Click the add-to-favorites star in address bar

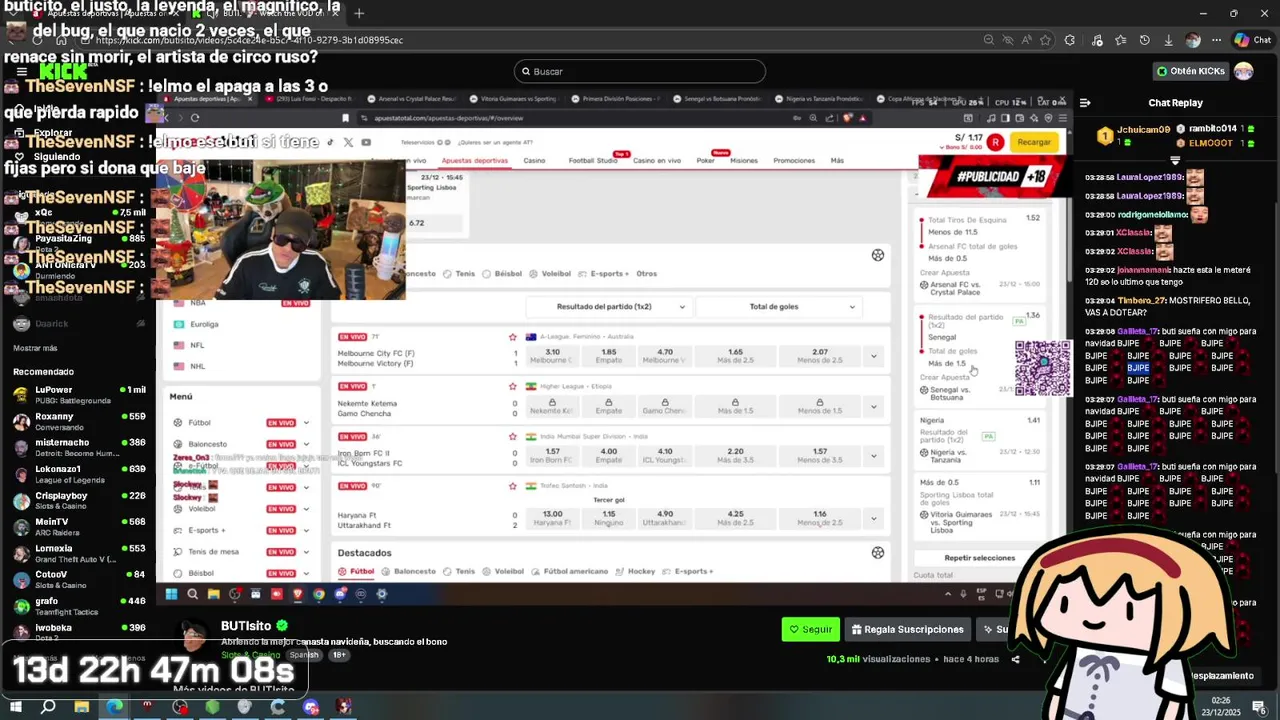[1045, 40]
